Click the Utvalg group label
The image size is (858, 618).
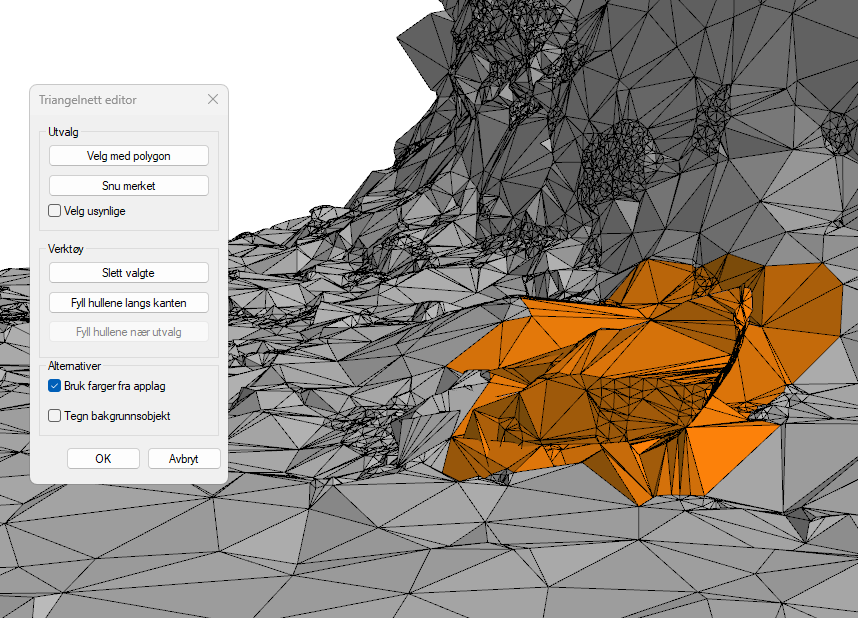(64, 131)
